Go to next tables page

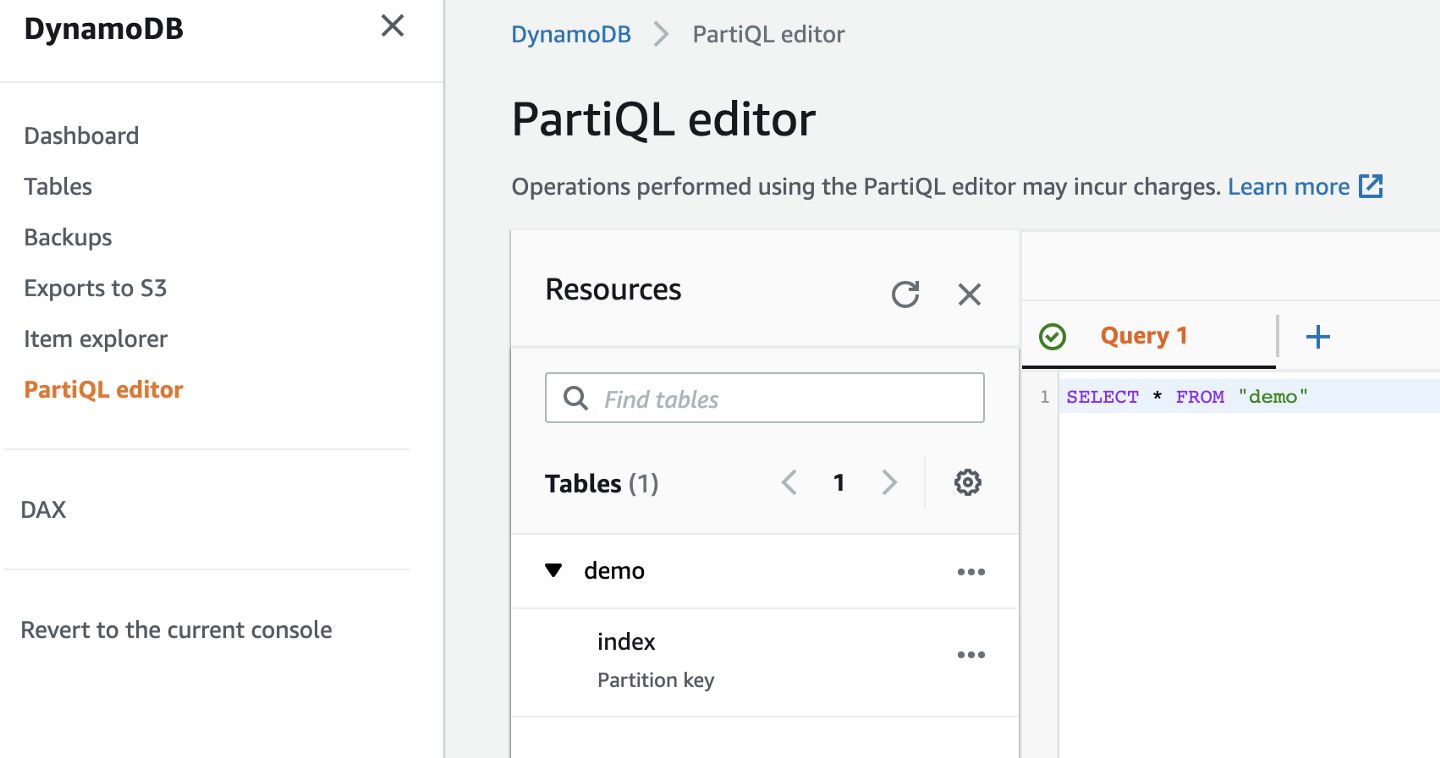click(889, 483)
